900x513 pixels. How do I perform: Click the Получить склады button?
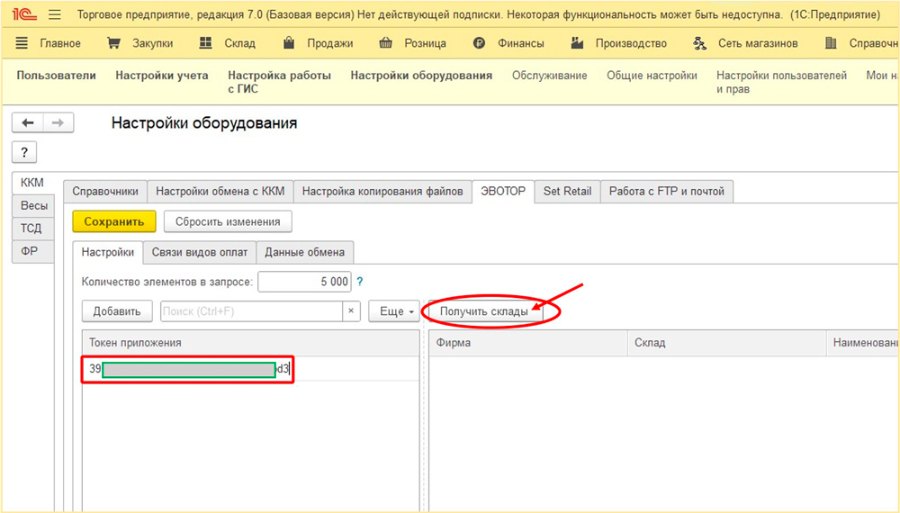coord(485,312)
